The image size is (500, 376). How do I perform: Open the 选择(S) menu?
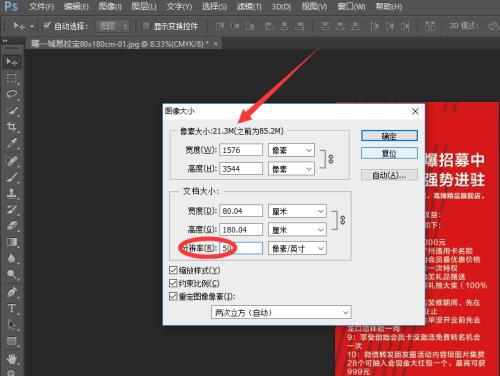(x=214, y=6)
